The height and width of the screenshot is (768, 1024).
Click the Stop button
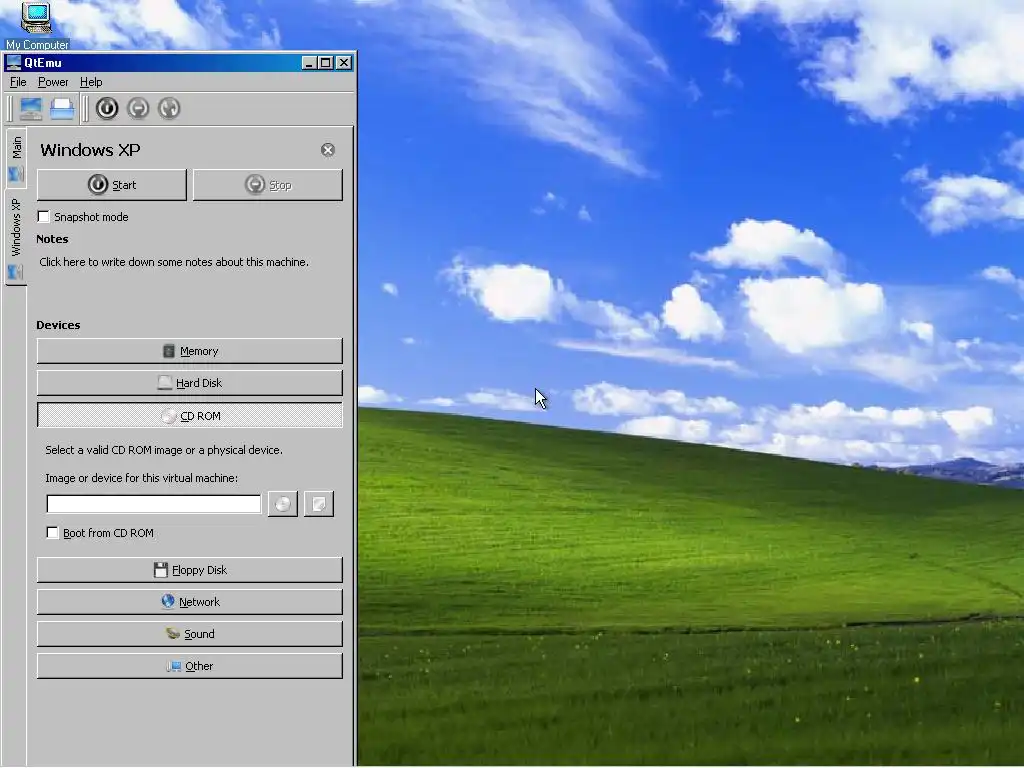(268, 185)
